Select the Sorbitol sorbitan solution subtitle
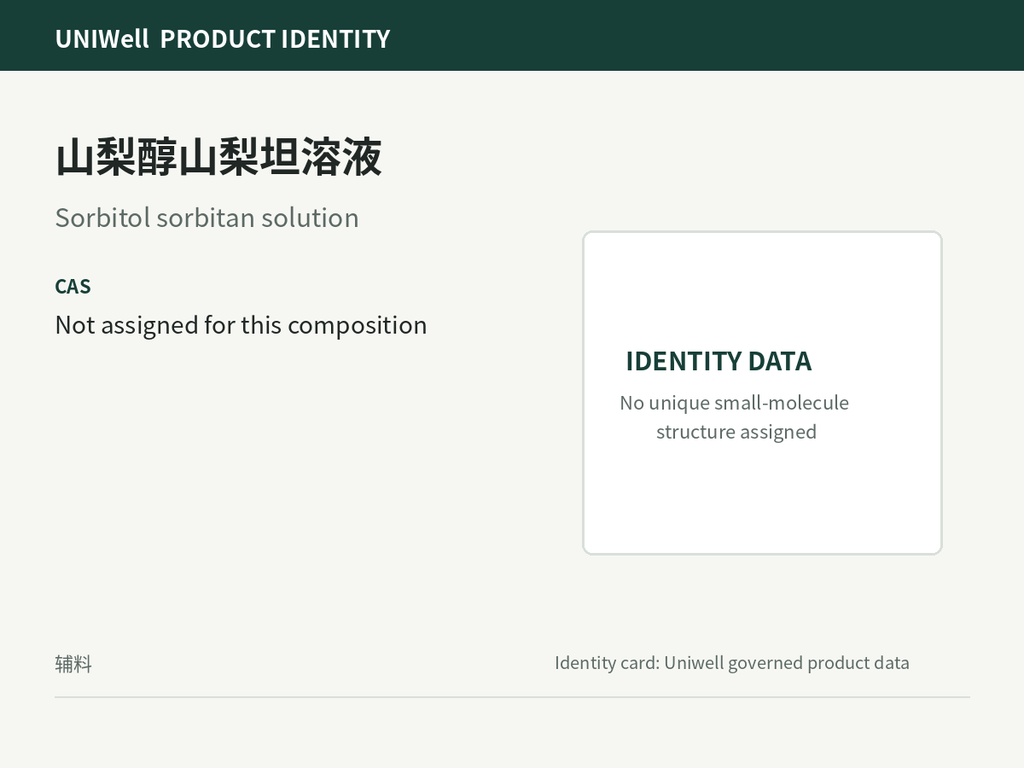1024x768 pixels. click(x=207, y=218)
